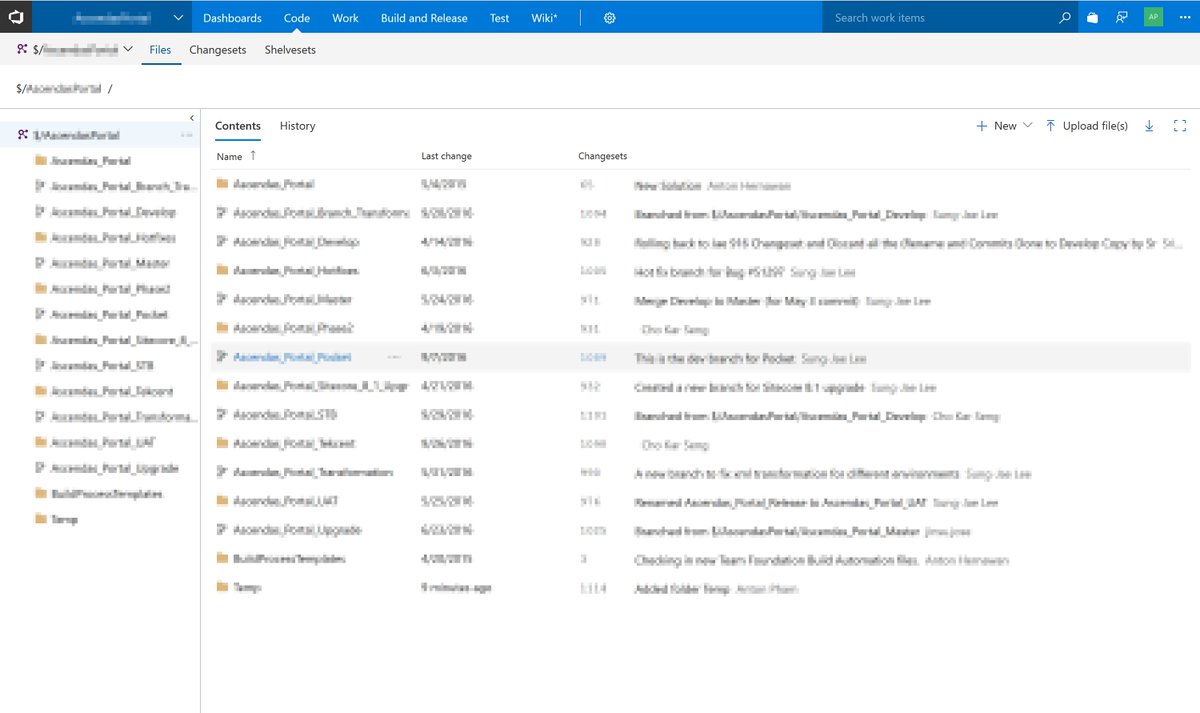Click the $/AscendasPortal breadcrumb link
Screen dimensions: 1200x713
pyautogui.click(x=59, y=89)
